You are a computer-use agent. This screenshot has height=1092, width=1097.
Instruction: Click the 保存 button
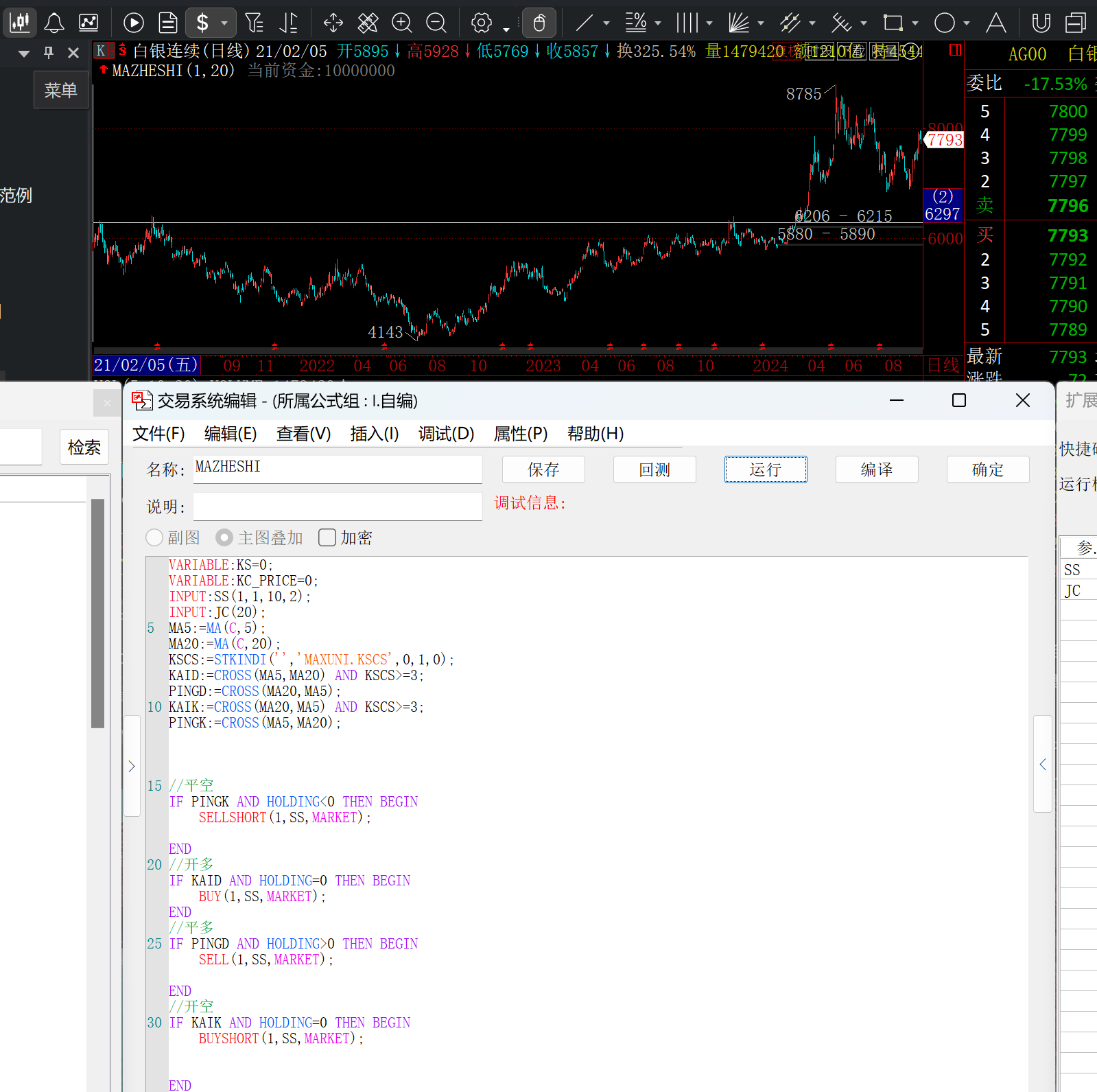pos(543,469)
